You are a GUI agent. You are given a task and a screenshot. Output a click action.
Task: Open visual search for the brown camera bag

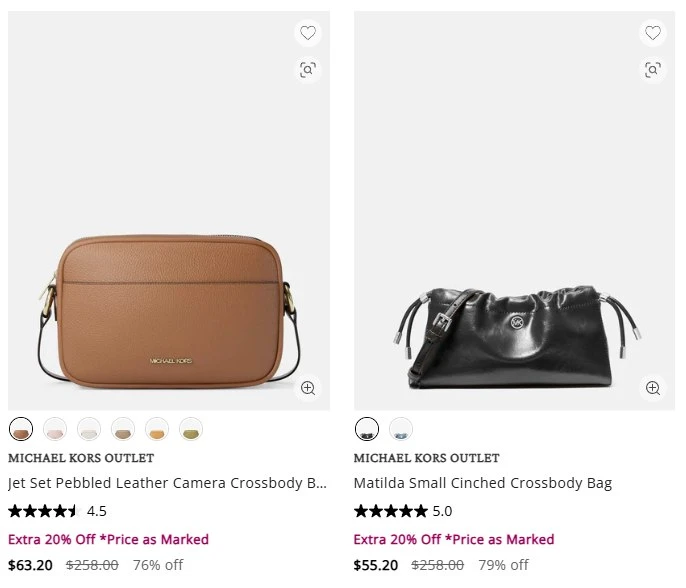coord(308,70)
